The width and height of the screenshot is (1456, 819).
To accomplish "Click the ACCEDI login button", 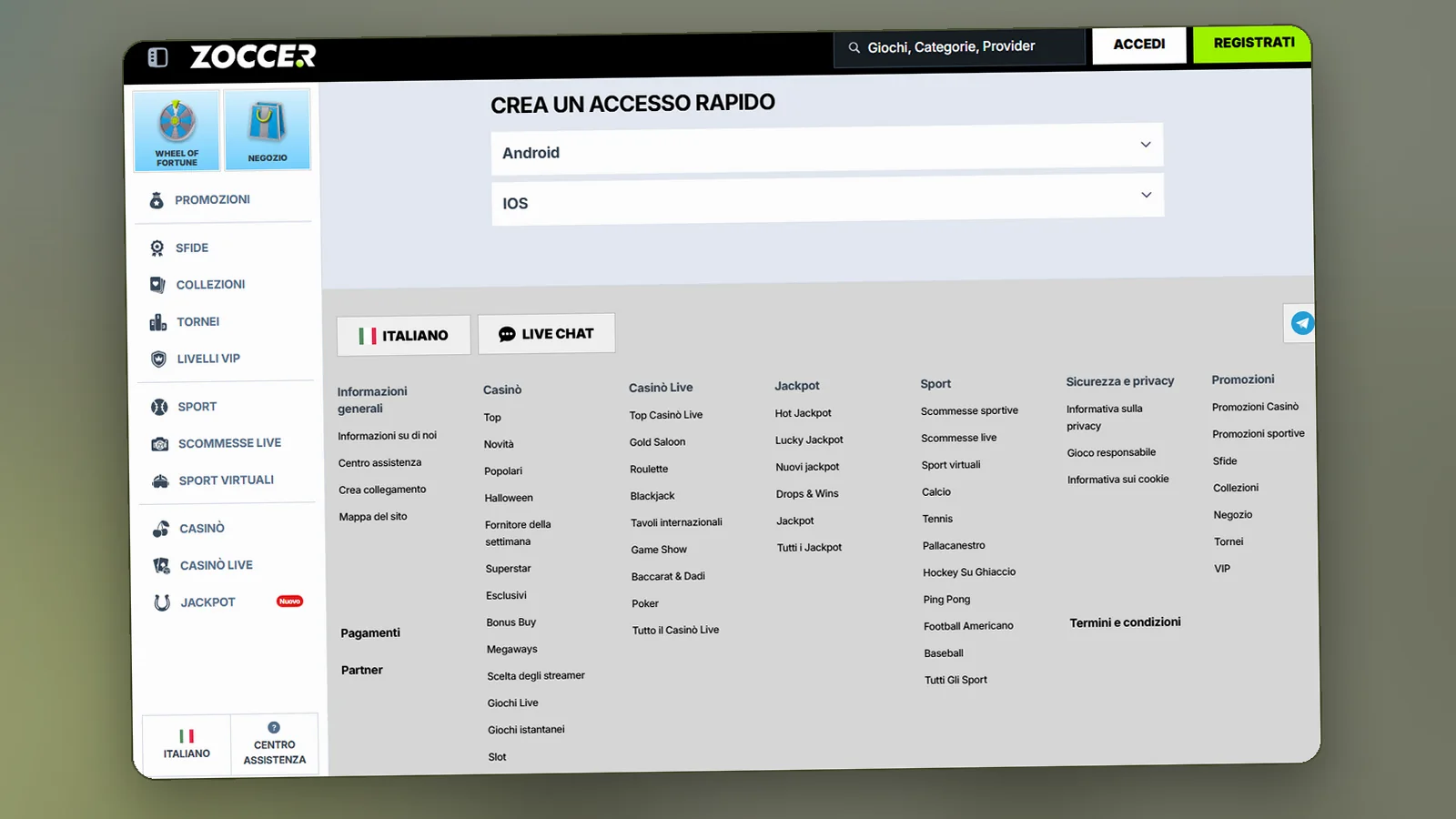I will (1139, 45).
